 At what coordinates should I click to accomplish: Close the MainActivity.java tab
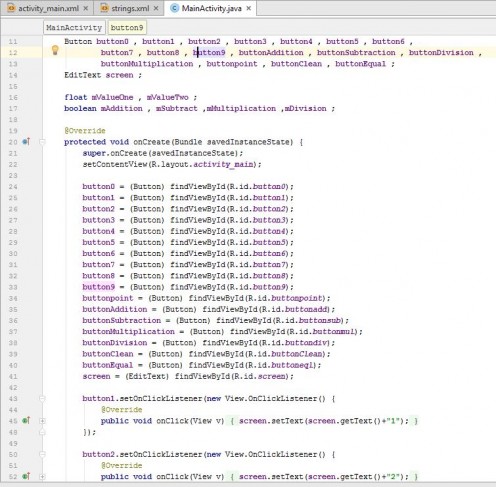(x=249, y=9)
